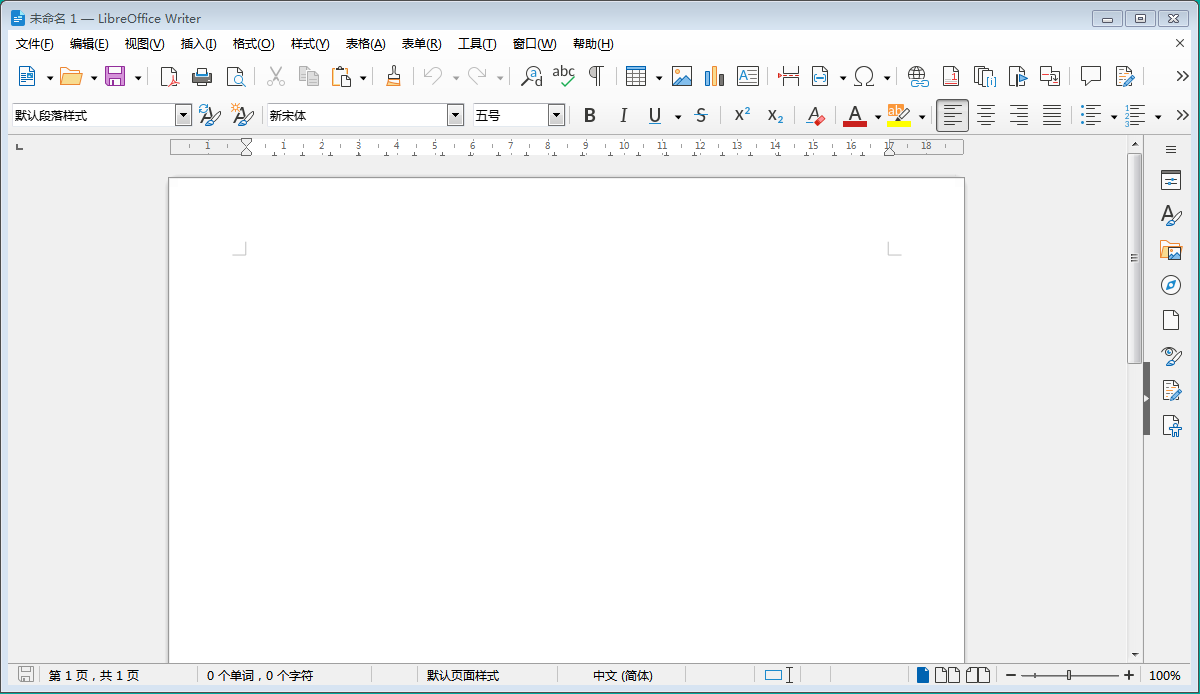Toggle Italic text formatting
This screenshot has height=694, width=1200.
click(x=623, y=116)
